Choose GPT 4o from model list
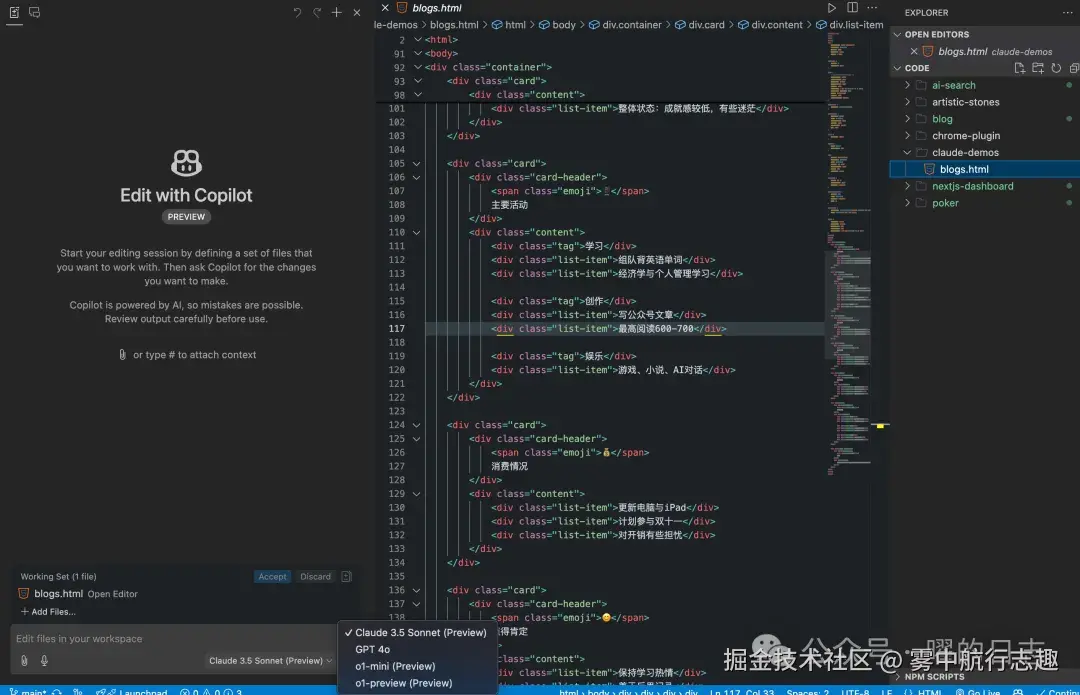The height and width of the screenshot is (695, 1080). pyautogui.click(x=416, y=650)
